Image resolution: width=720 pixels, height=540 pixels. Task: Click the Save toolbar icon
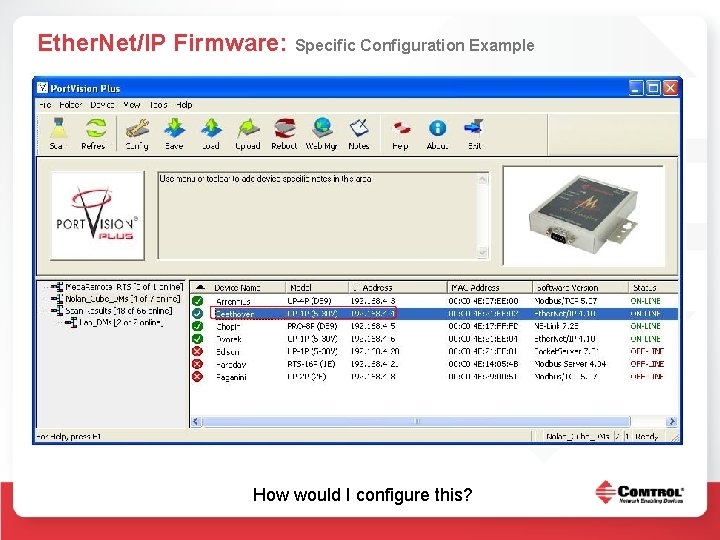[x=174, y=133]
